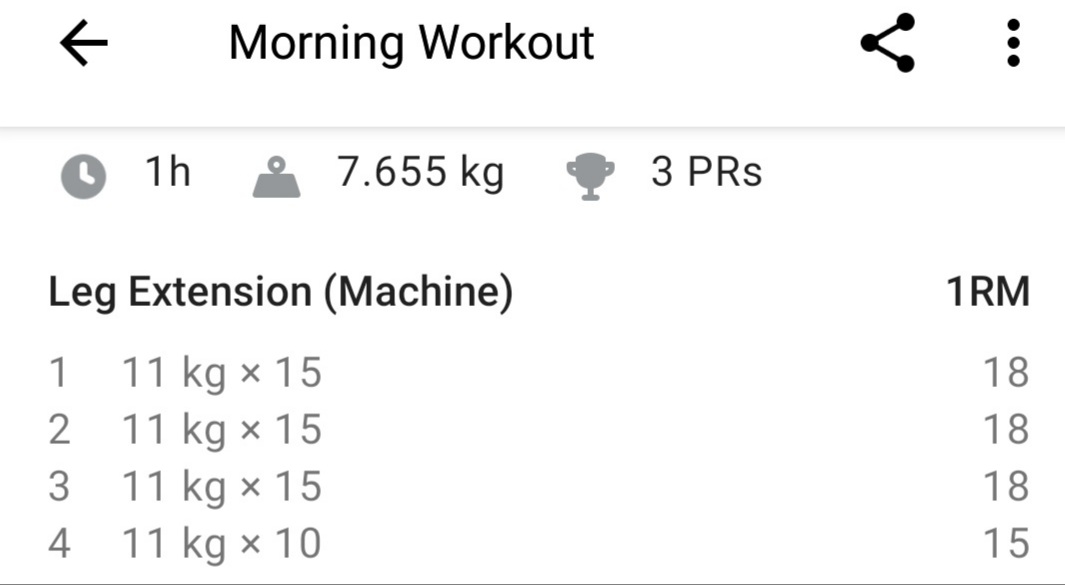Tap the 1RM value for set 1
Viewport: 1065px width, 585px height.
[1006, 373]
